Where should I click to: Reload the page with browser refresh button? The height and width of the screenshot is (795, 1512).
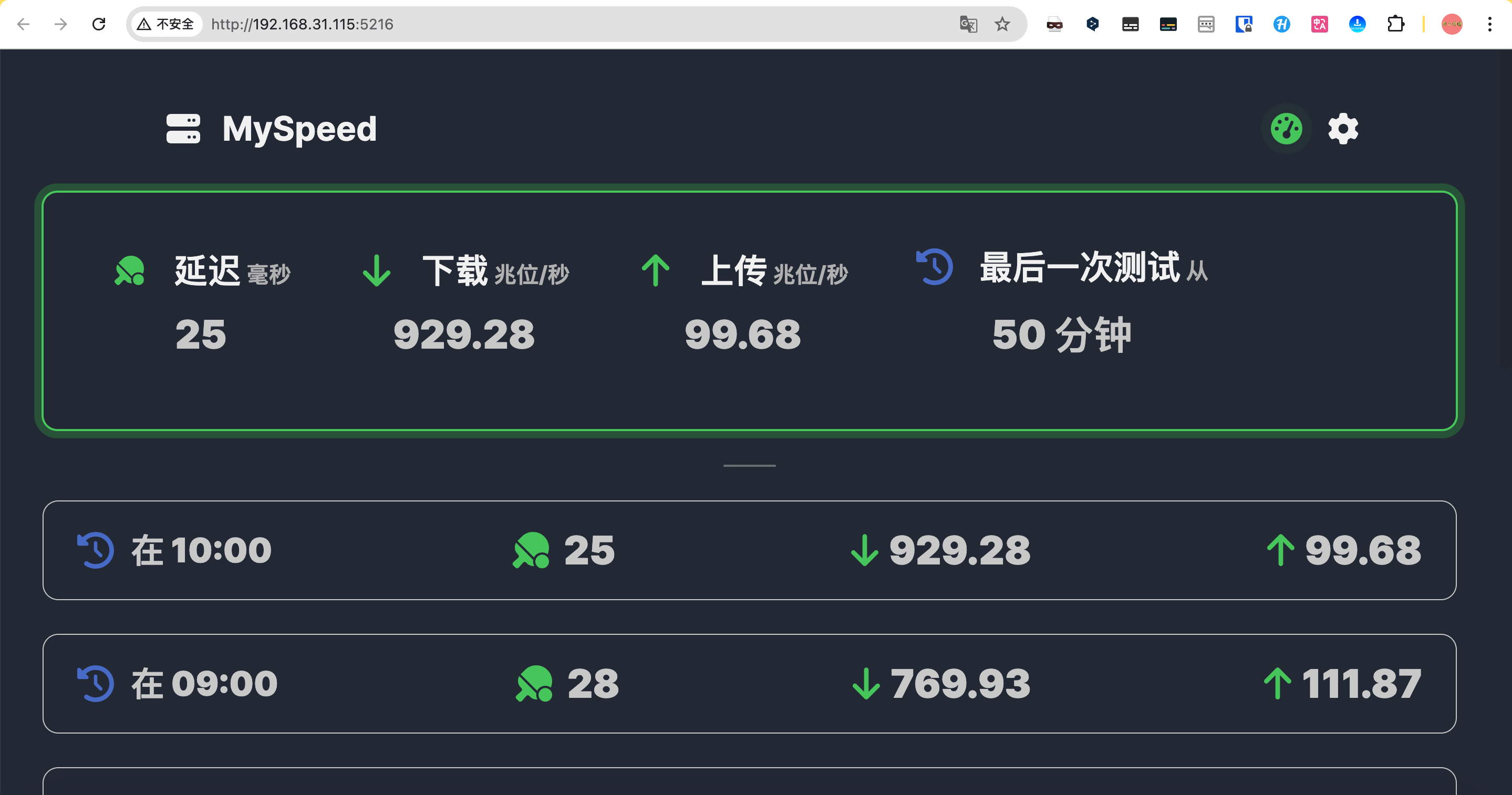point(99,24)
